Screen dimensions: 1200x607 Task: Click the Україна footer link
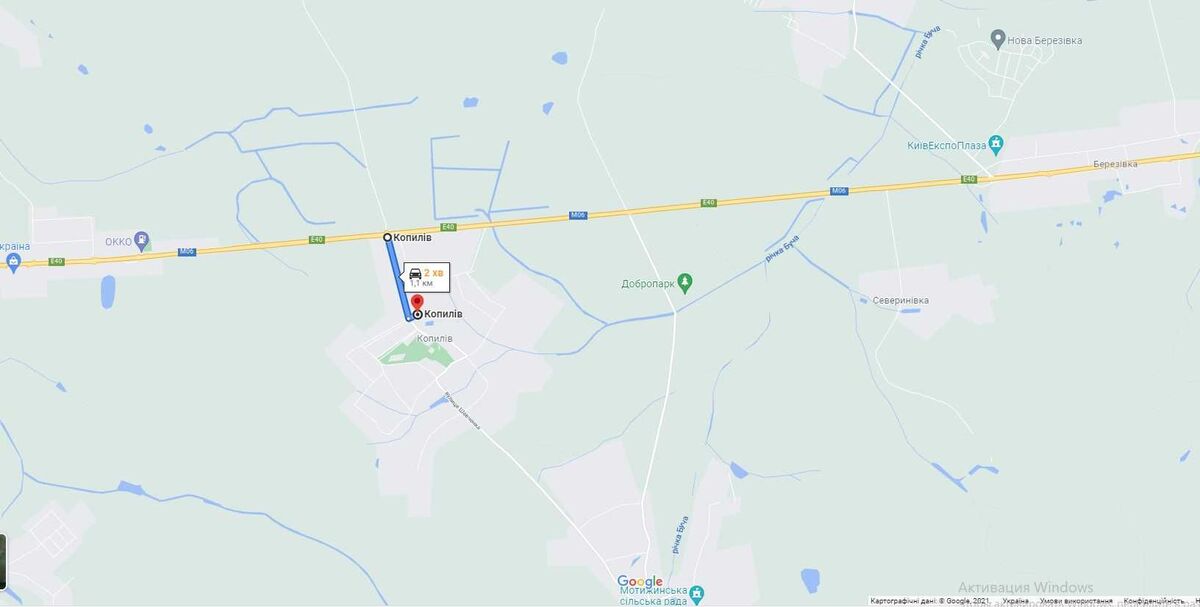1015,601
